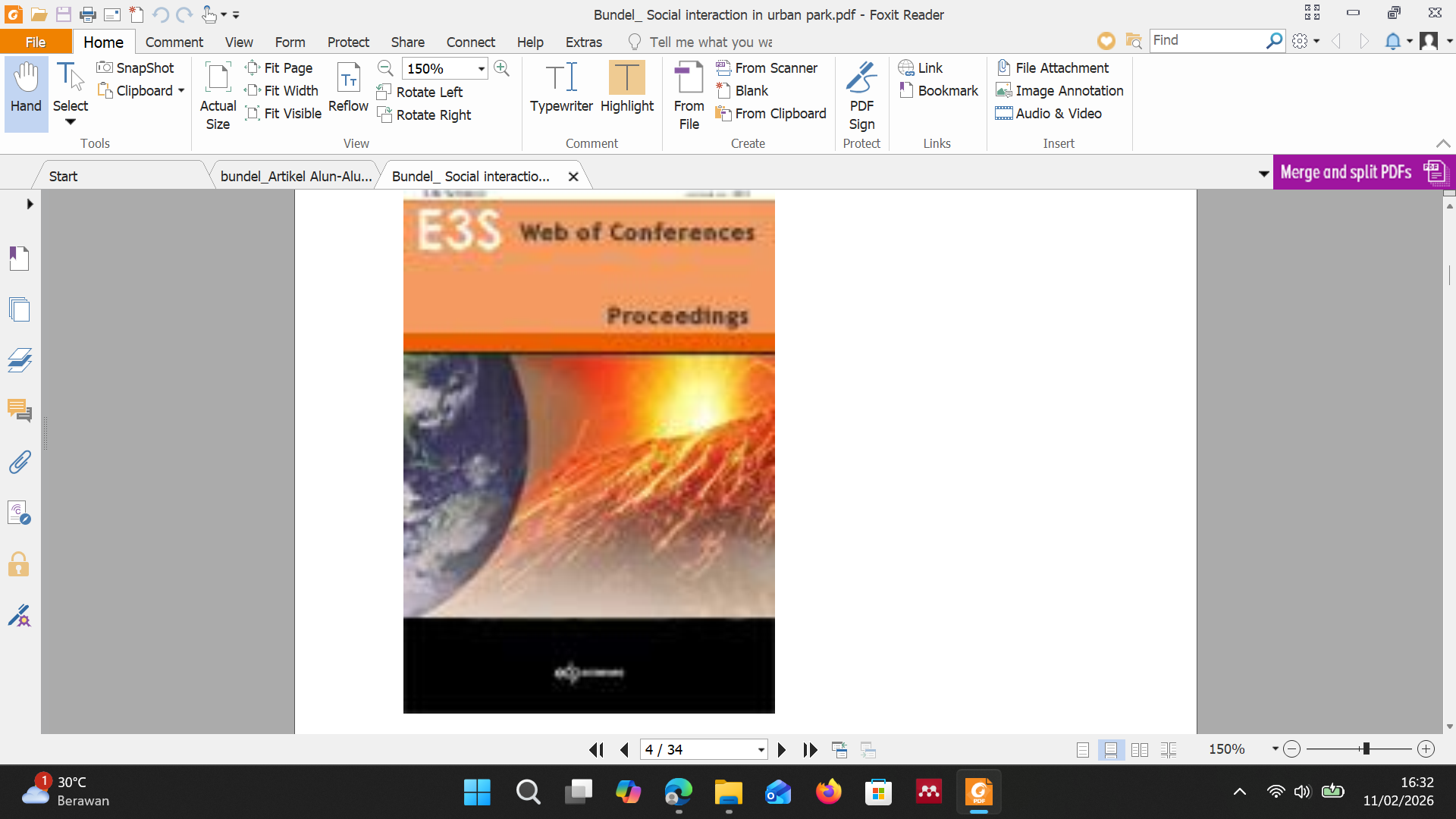This screenshot has height=819, width=1456.
Task: Switch to single page view mode
Action: click(x=1083, y=750)
